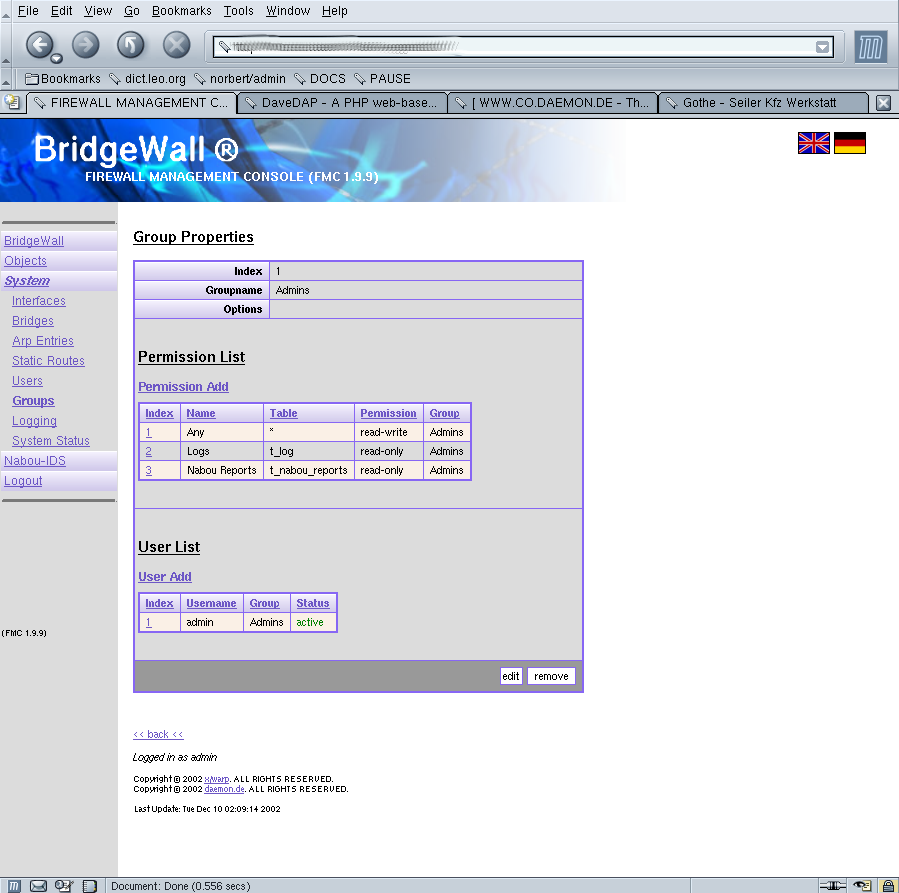899x893 pixels.
Task: Open the System sidebar section
Action: click(x=27, y=281)
